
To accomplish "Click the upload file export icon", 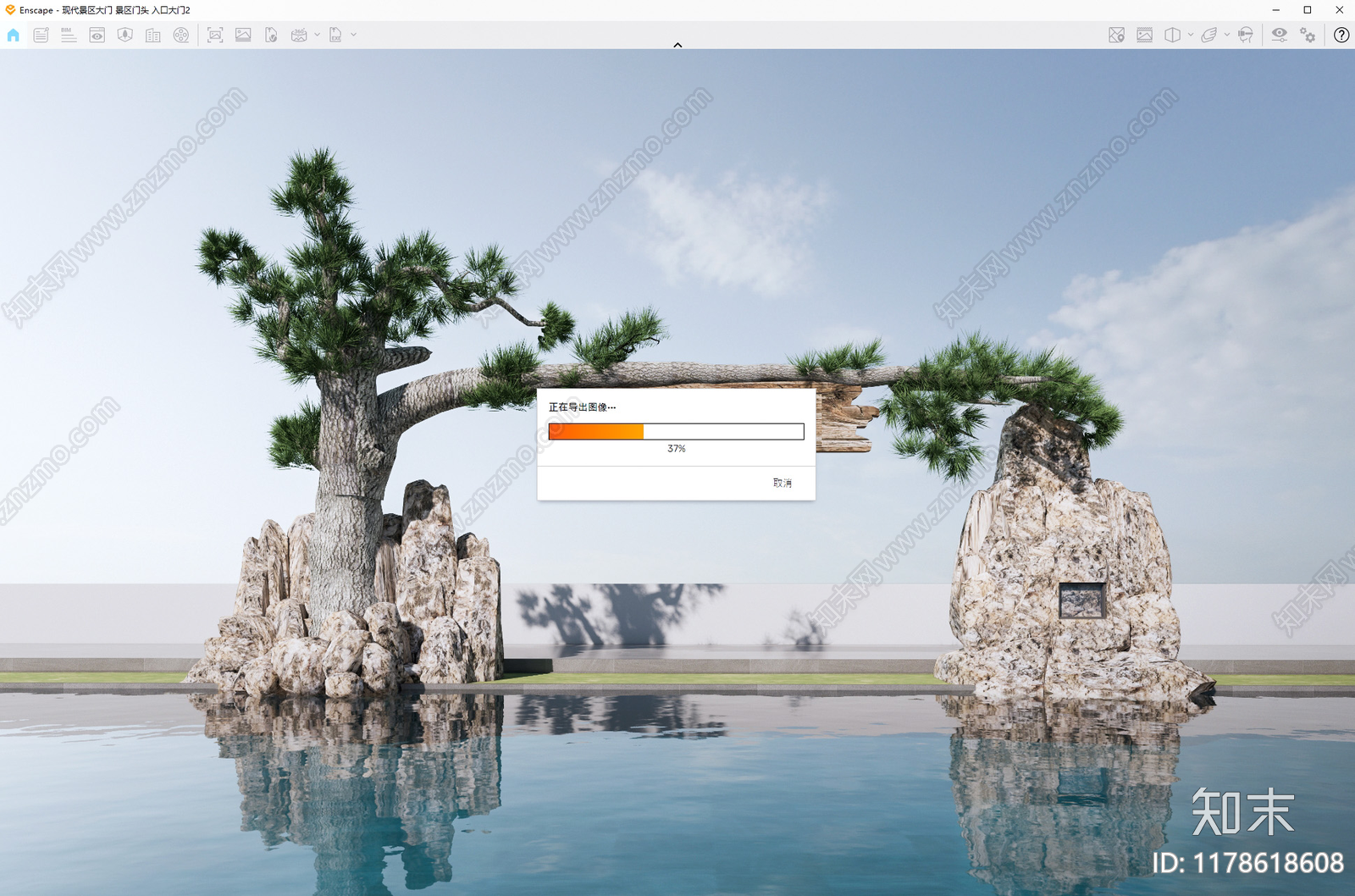I will click(271, 35).
